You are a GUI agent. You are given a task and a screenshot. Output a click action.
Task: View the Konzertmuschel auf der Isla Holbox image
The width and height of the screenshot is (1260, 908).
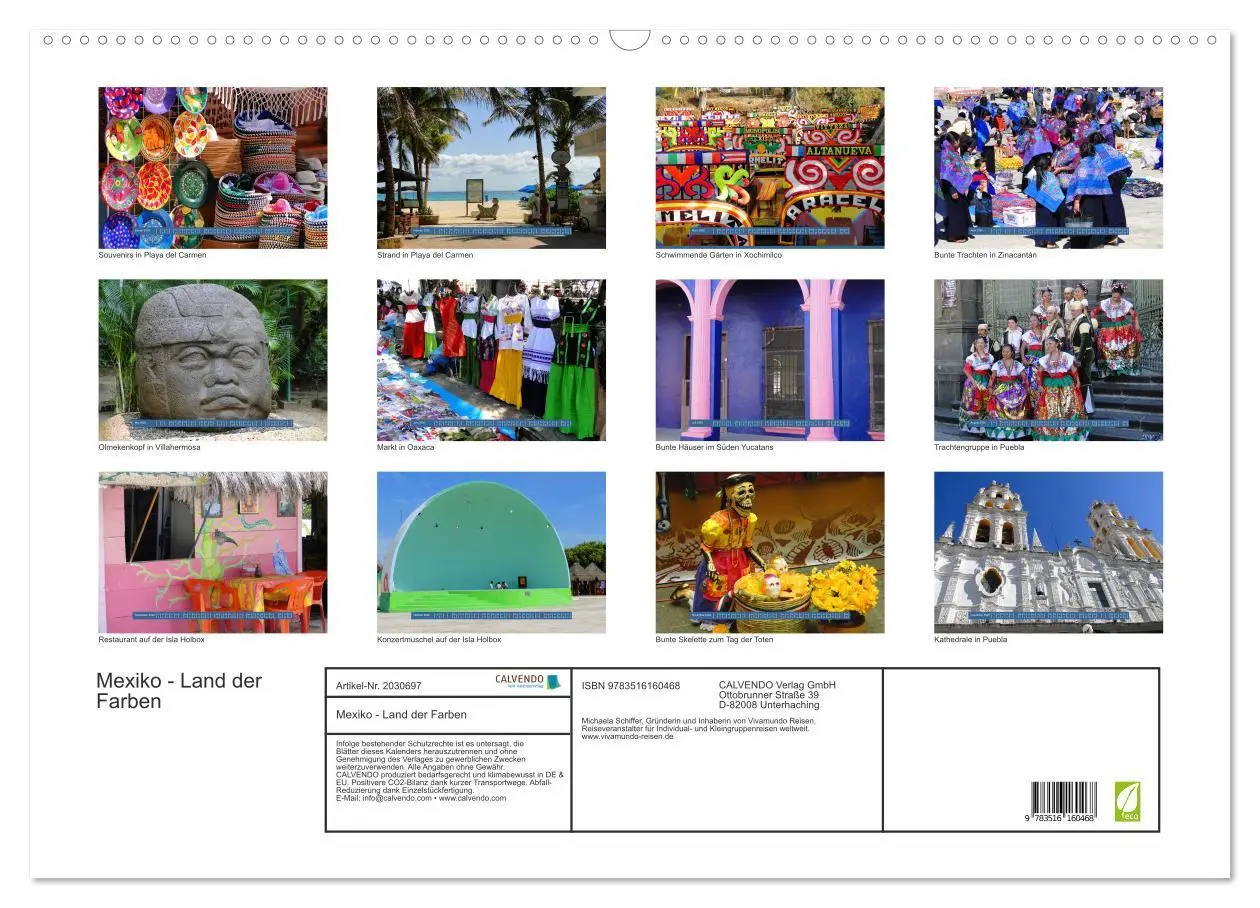(x=492, y=553)
